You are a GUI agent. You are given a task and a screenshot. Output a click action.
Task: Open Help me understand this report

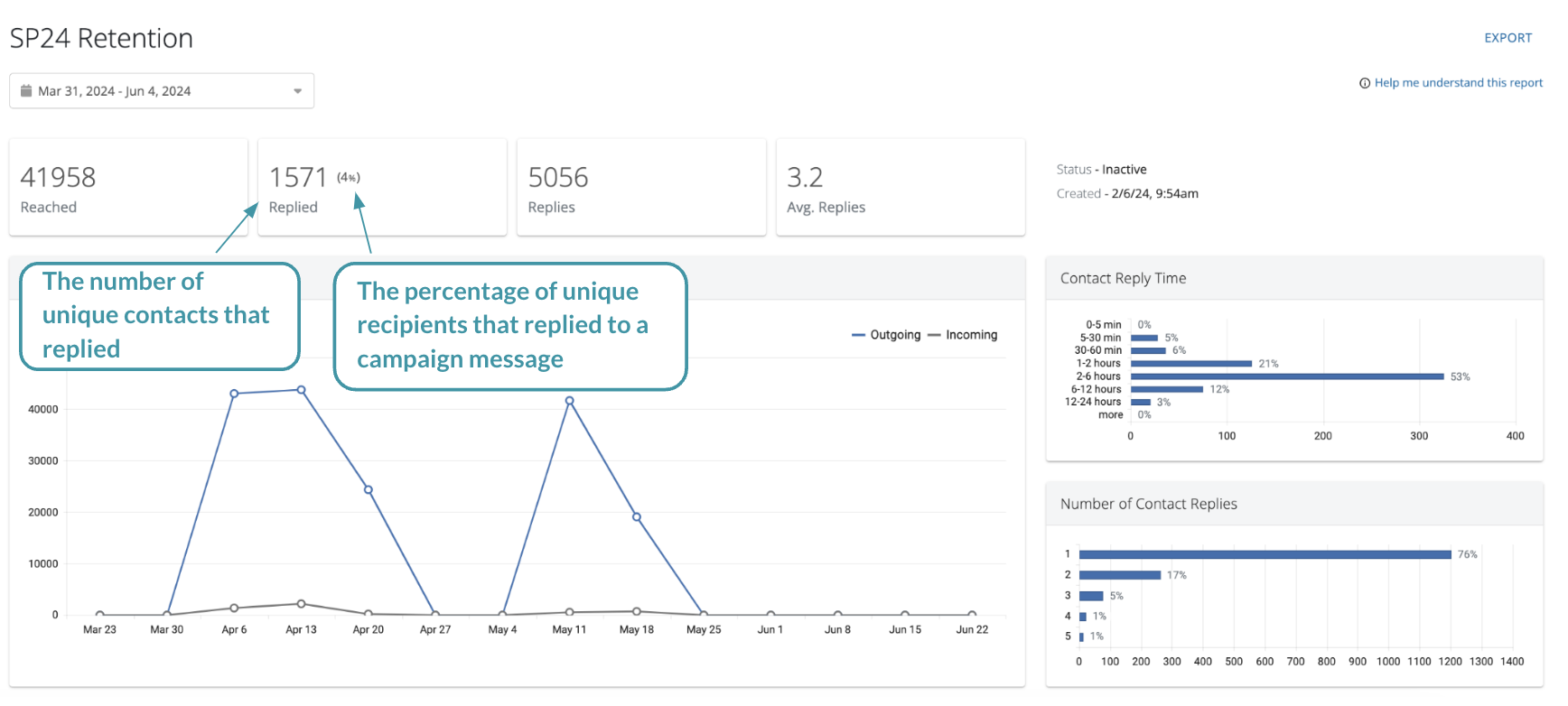(x=1458, y=83)
